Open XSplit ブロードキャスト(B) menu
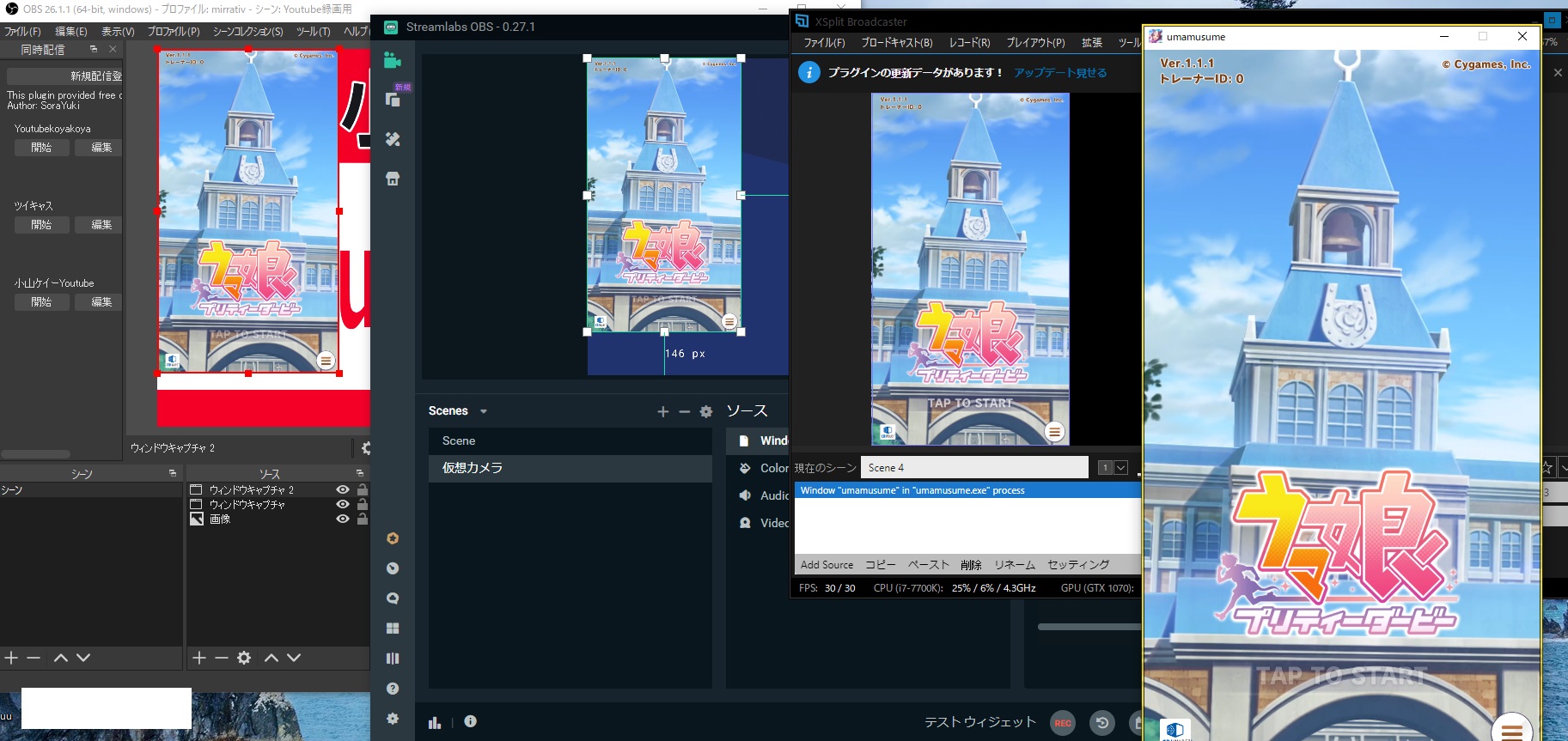Viewport: 1568px width, 741px height. (x=897, y=42)
